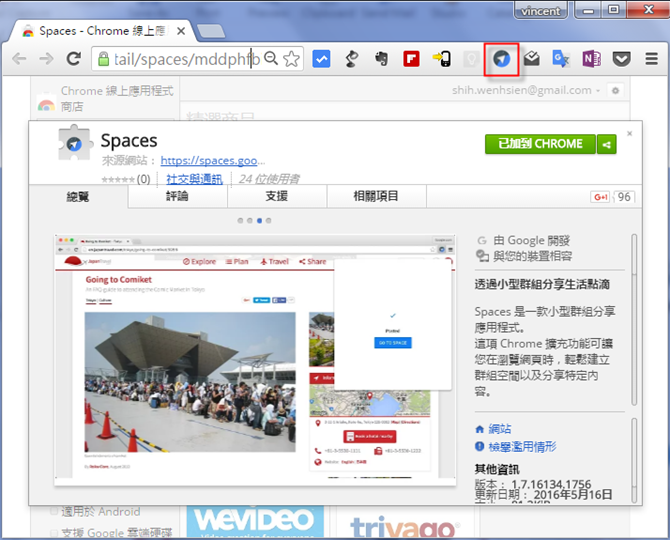The width and height of the screenshot is (670, 540).
Task: Click the Chrome 線上應用程式商店 logo
Action: point(46,104)
